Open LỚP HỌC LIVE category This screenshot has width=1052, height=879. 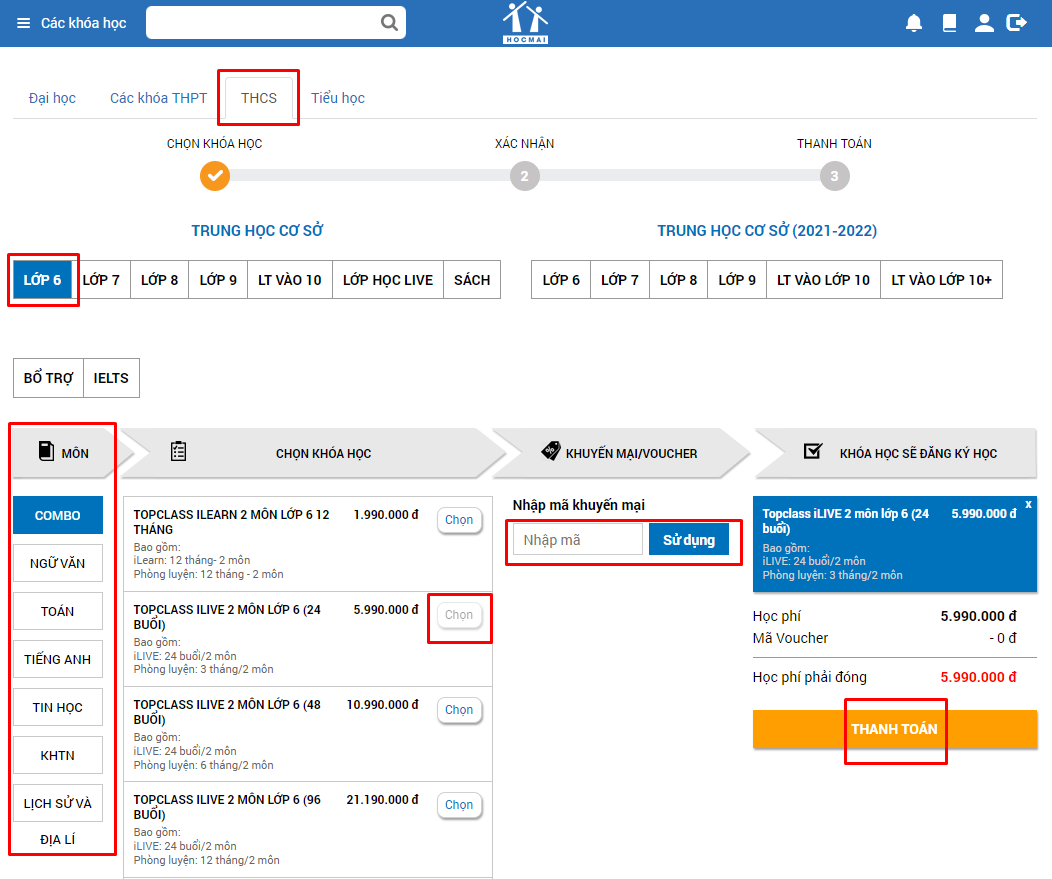click(388, 280)
